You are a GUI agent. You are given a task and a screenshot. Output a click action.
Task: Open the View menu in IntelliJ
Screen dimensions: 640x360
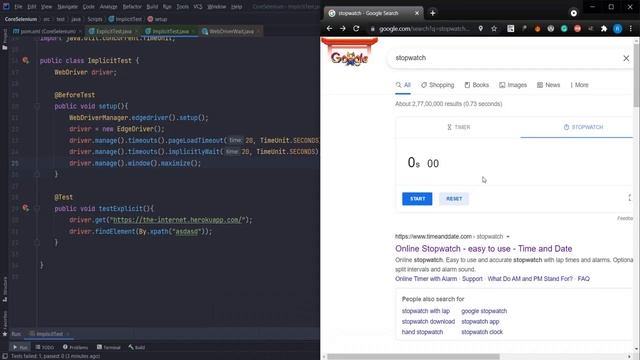[x=47, y=7]
